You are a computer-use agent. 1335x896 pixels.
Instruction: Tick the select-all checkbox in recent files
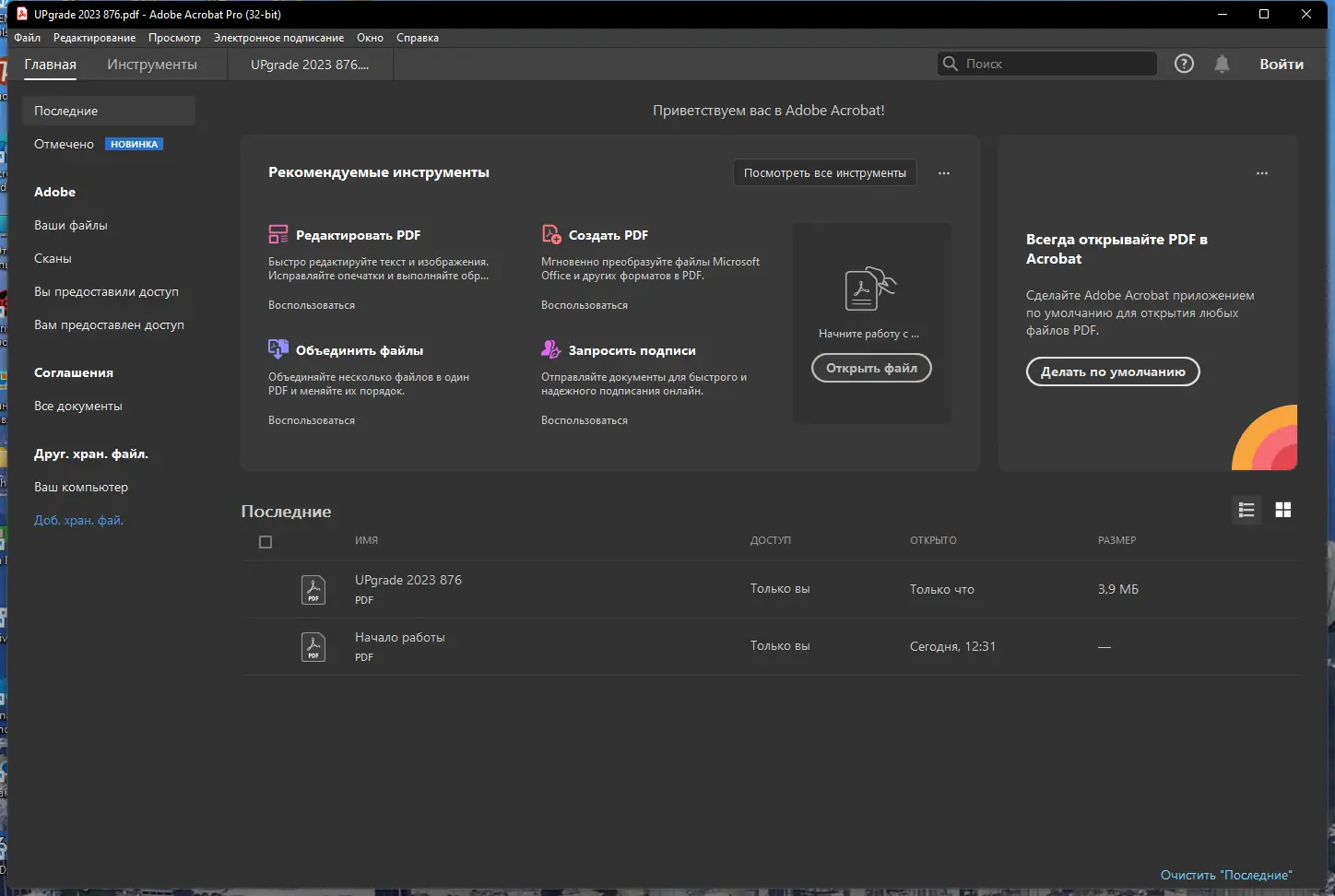pos(266,542)
